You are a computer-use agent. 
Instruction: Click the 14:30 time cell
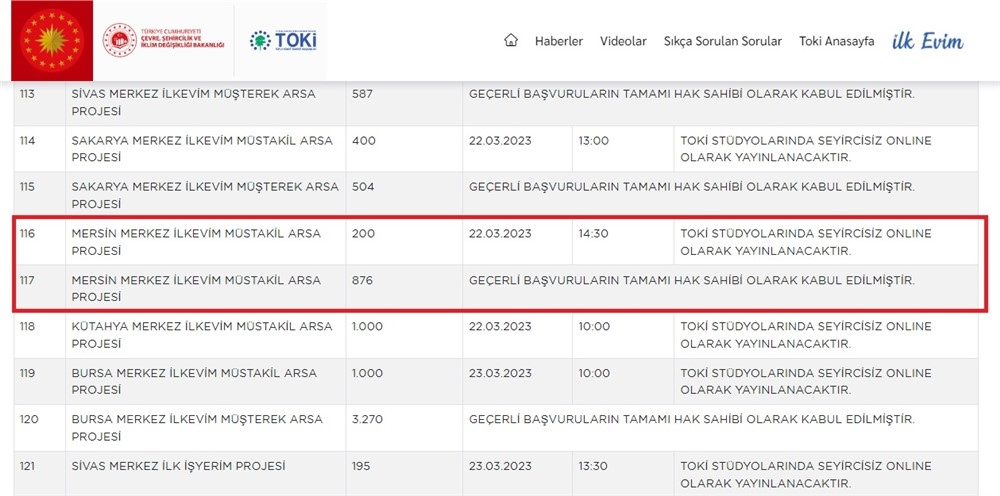point(593,234)
